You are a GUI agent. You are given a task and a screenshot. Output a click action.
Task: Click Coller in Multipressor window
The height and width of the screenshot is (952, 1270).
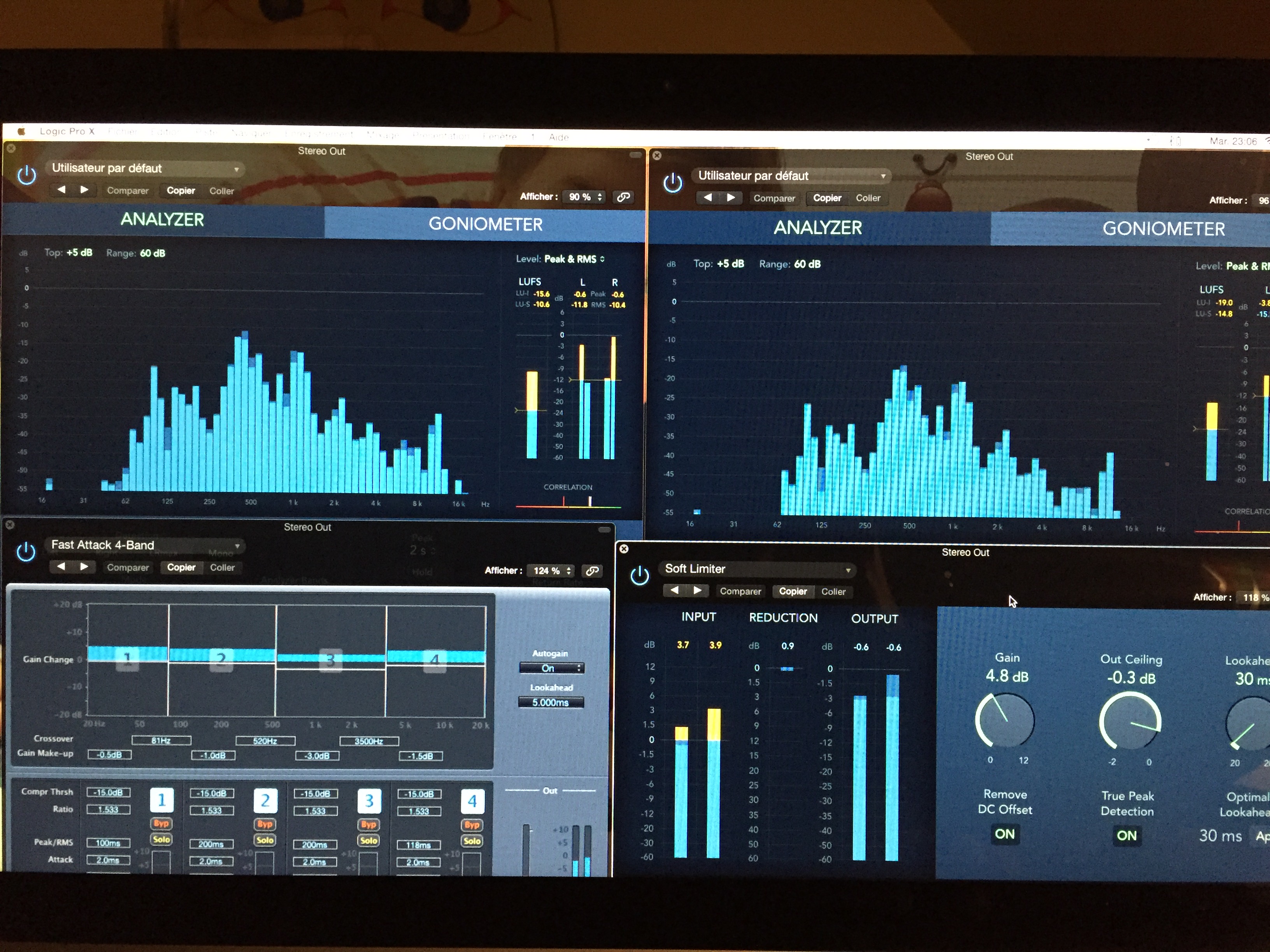(222, 567)
